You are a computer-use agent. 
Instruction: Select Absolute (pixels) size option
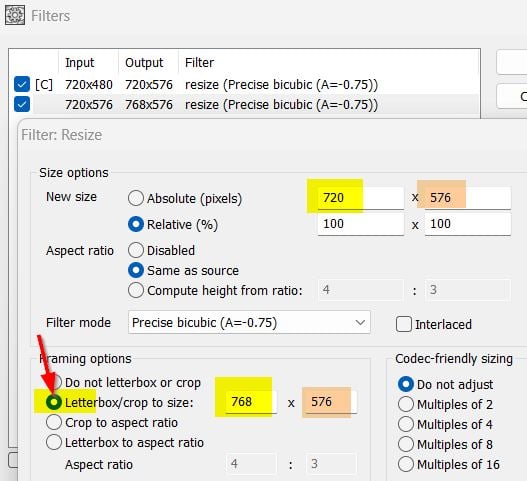136,198
